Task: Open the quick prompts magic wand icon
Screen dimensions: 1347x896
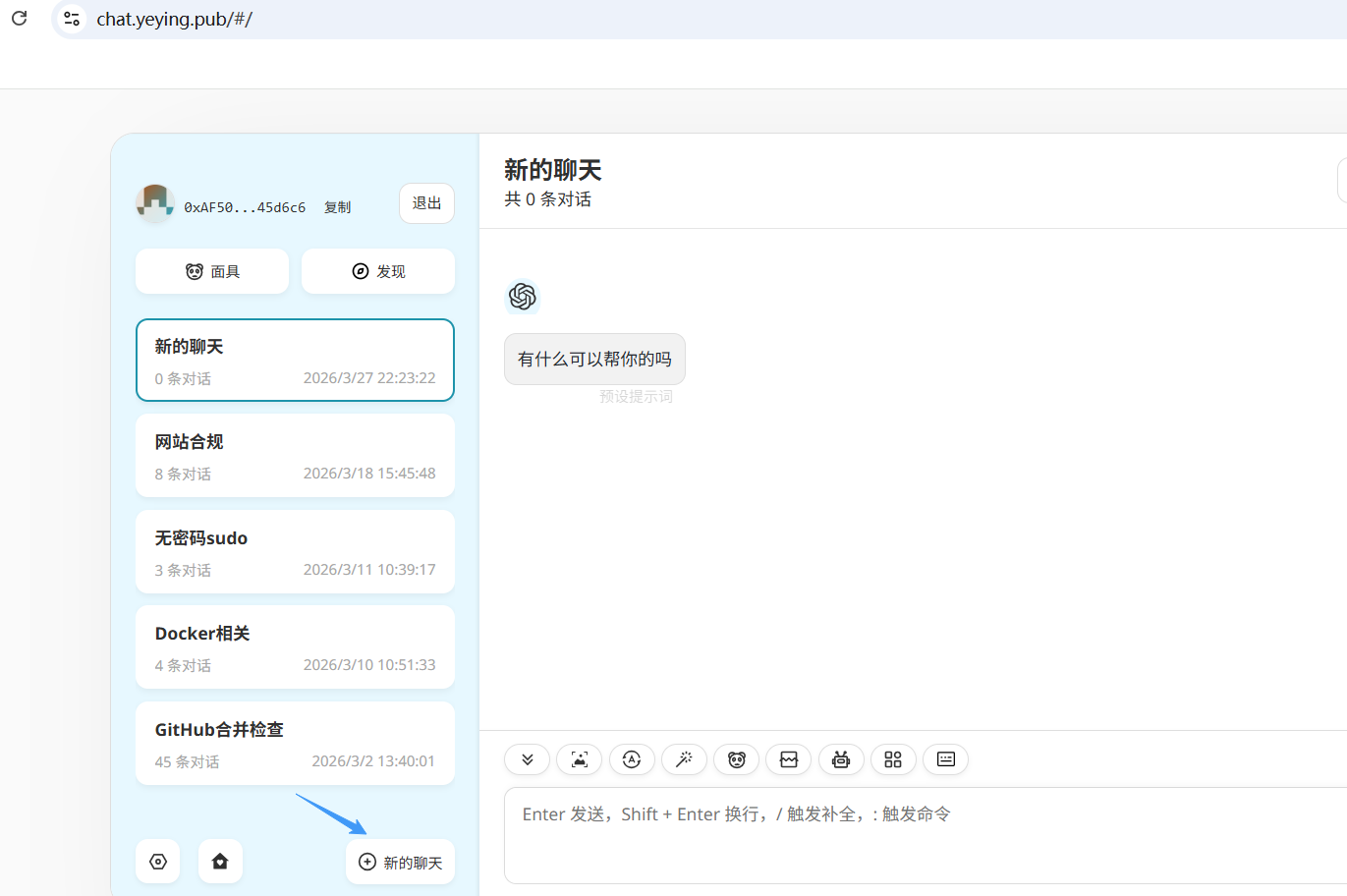Action: [684, 759]
